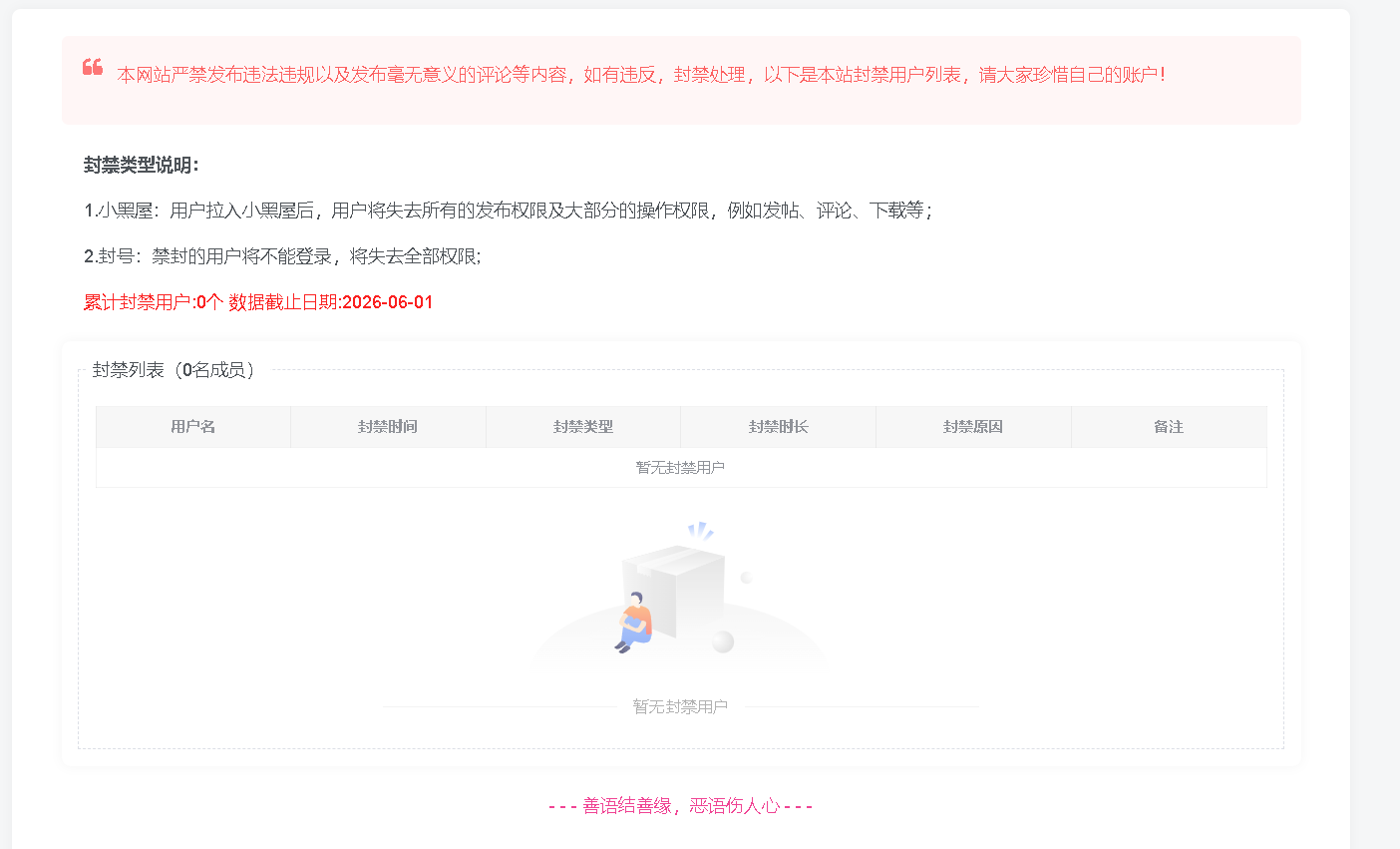Screen dimensions: 1400x849
Task: Click the empty box illustration
Action: [680, 595]
